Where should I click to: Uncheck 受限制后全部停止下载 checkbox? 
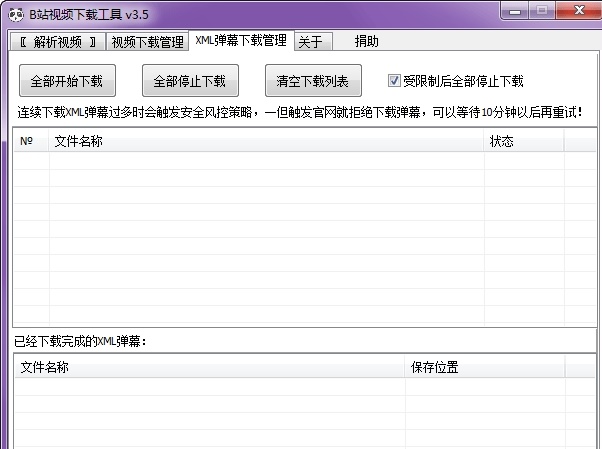394,81
